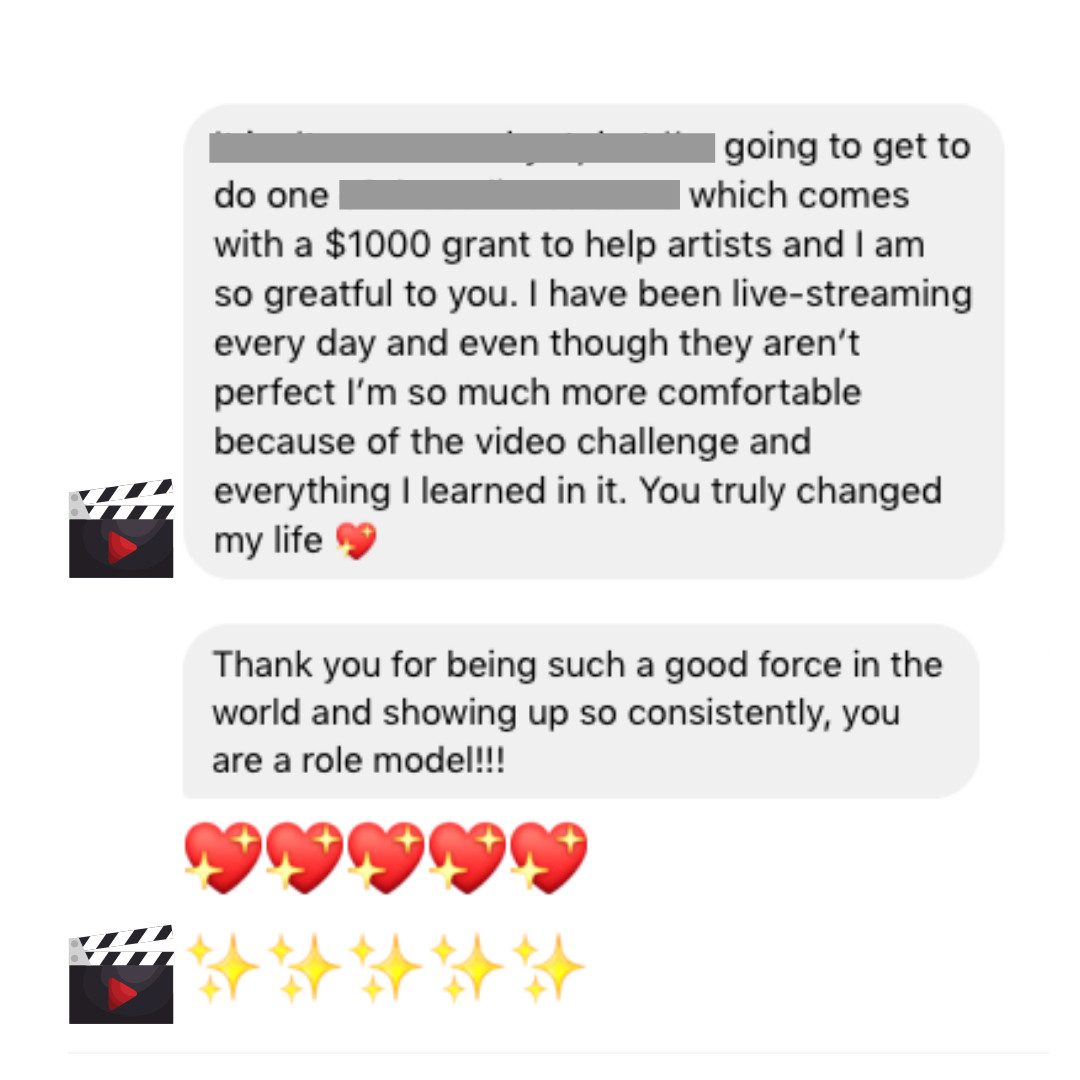Click the fourth sparkling heart in the hearts row

(x=467, y=858)
